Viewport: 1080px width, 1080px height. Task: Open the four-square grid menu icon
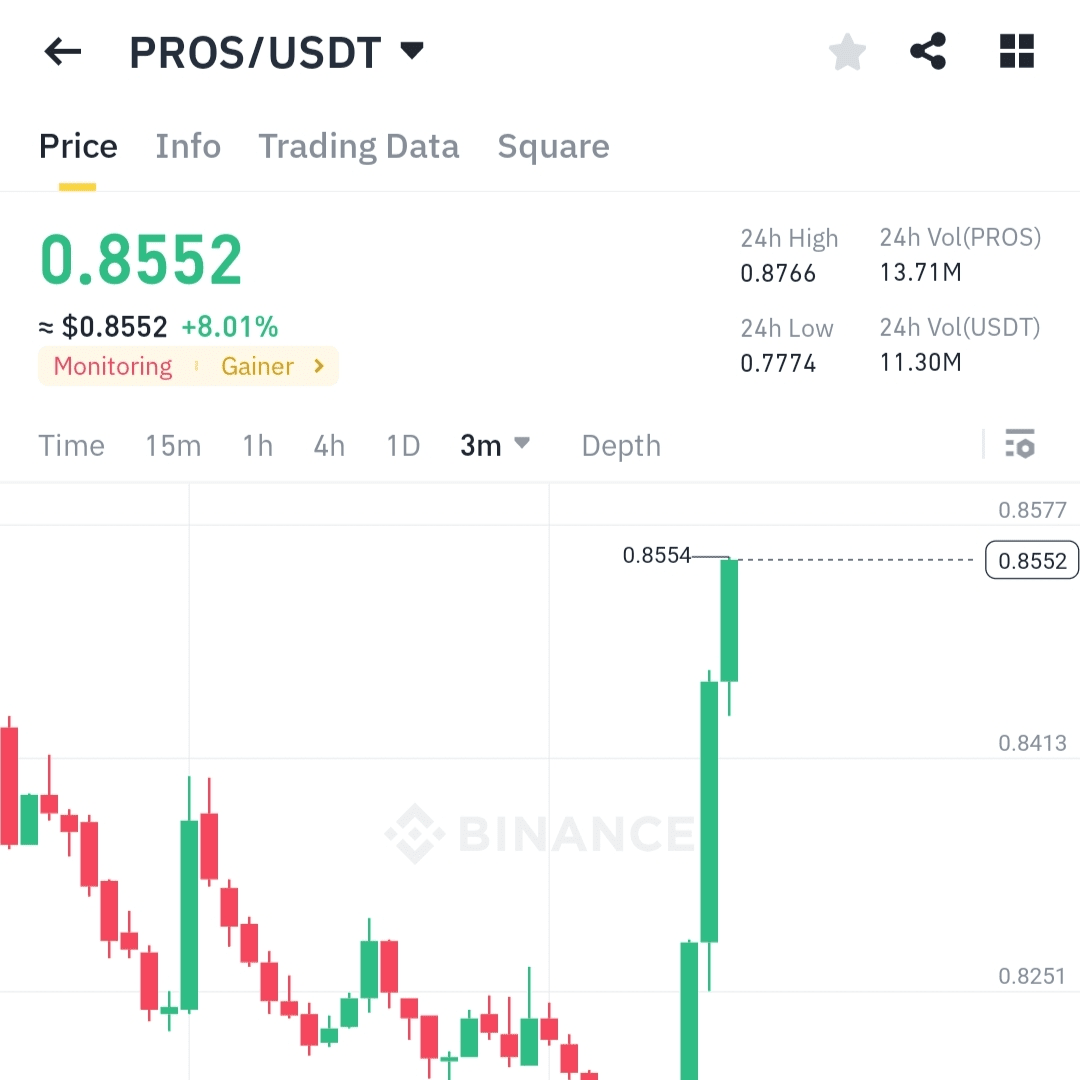point(1017,52)
